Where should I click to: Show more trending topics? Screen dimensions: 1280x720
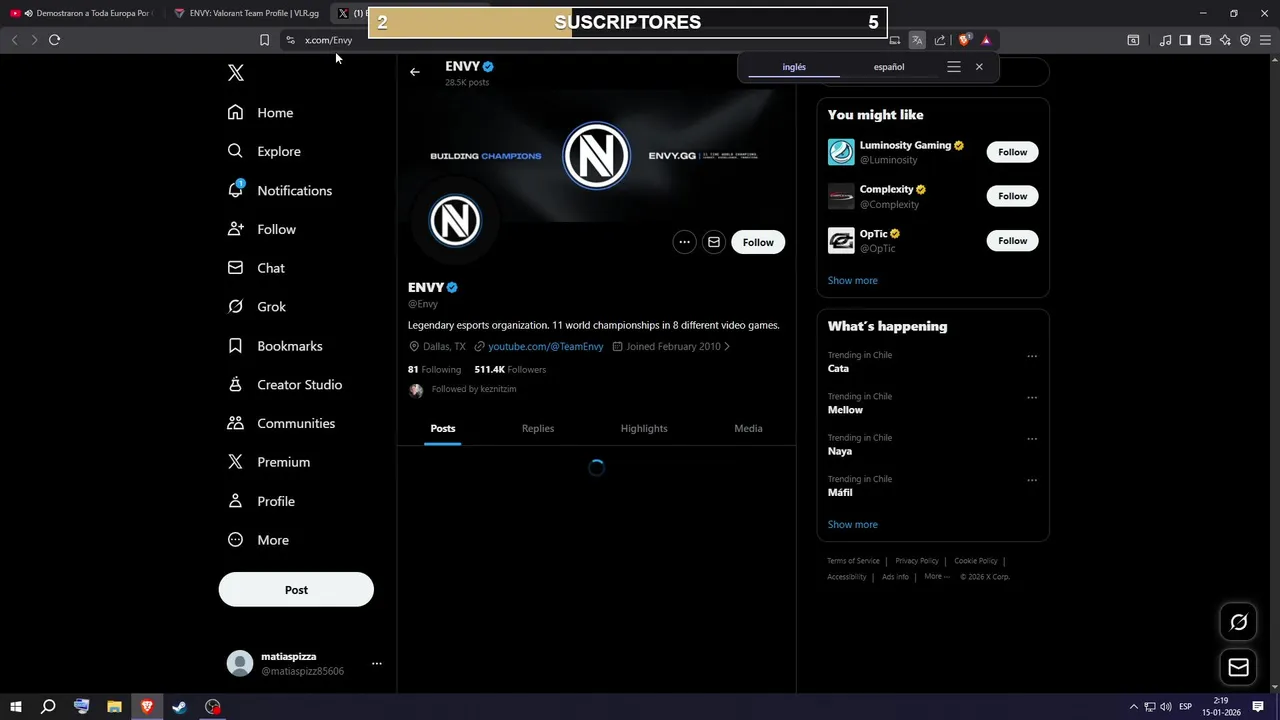(x=853, y=524)
